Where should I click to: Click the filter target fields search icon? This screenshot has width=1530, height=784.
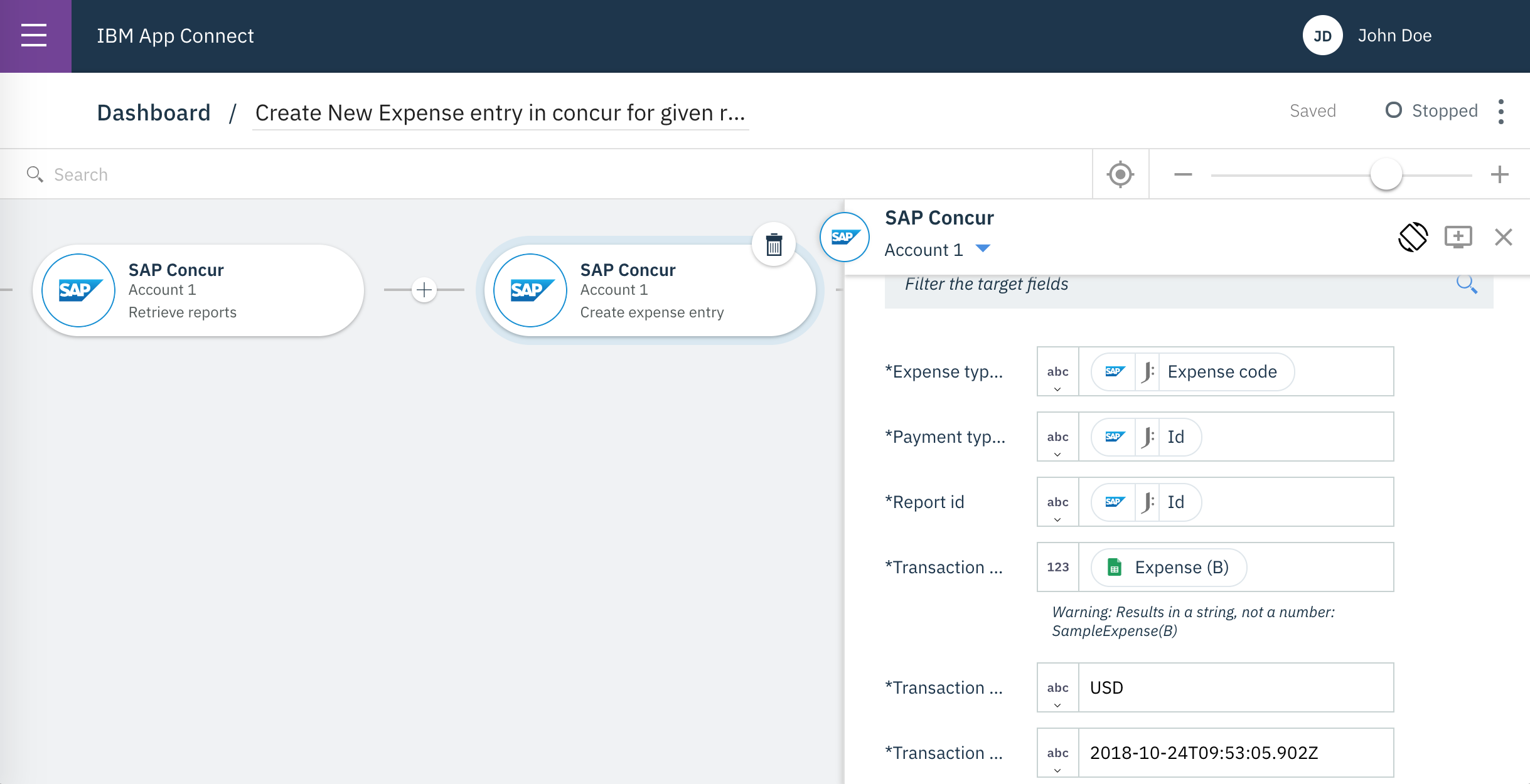1467,284
